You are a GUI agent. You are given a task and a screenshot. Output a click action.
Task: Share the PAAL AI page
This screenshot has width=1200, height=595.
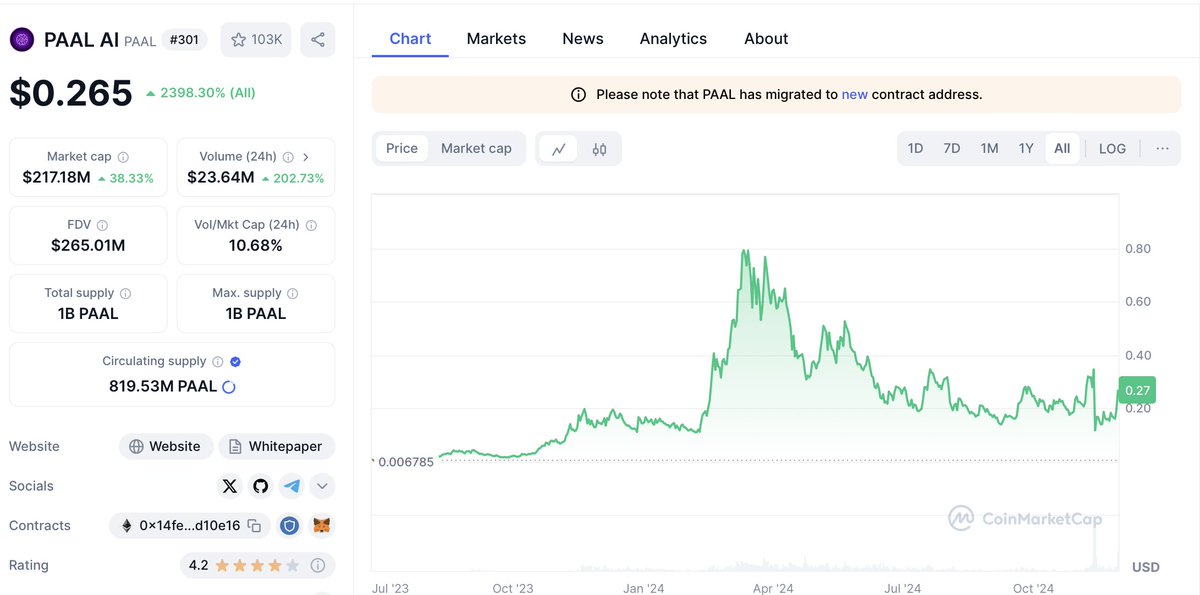317,39
